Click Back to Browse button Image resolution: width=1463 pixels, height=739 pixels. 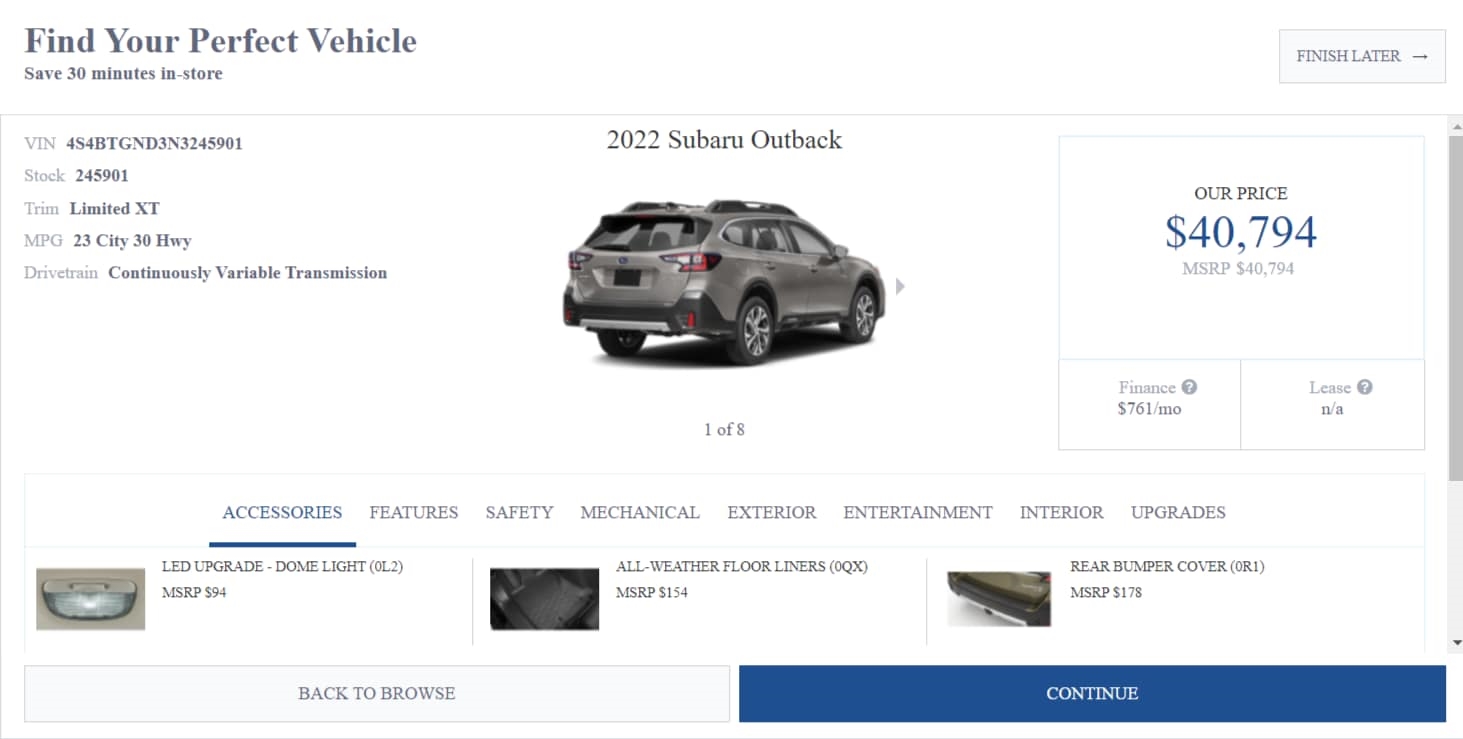[377, 693]
